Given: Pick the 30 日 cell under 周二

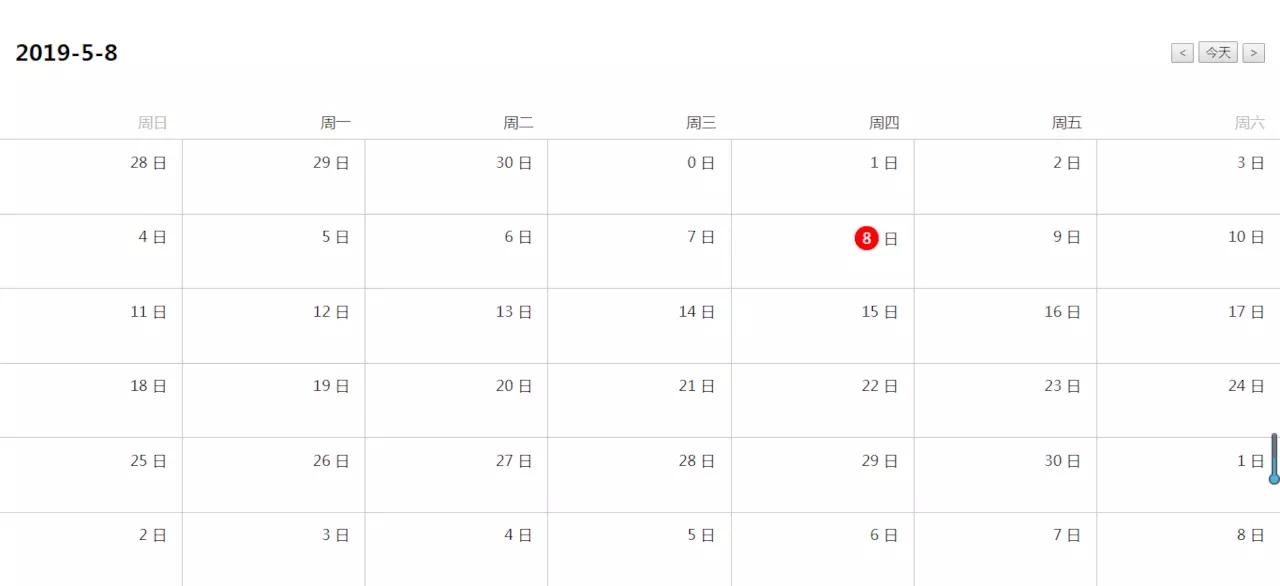Looking at the screenshot, I should coord(456,177).
